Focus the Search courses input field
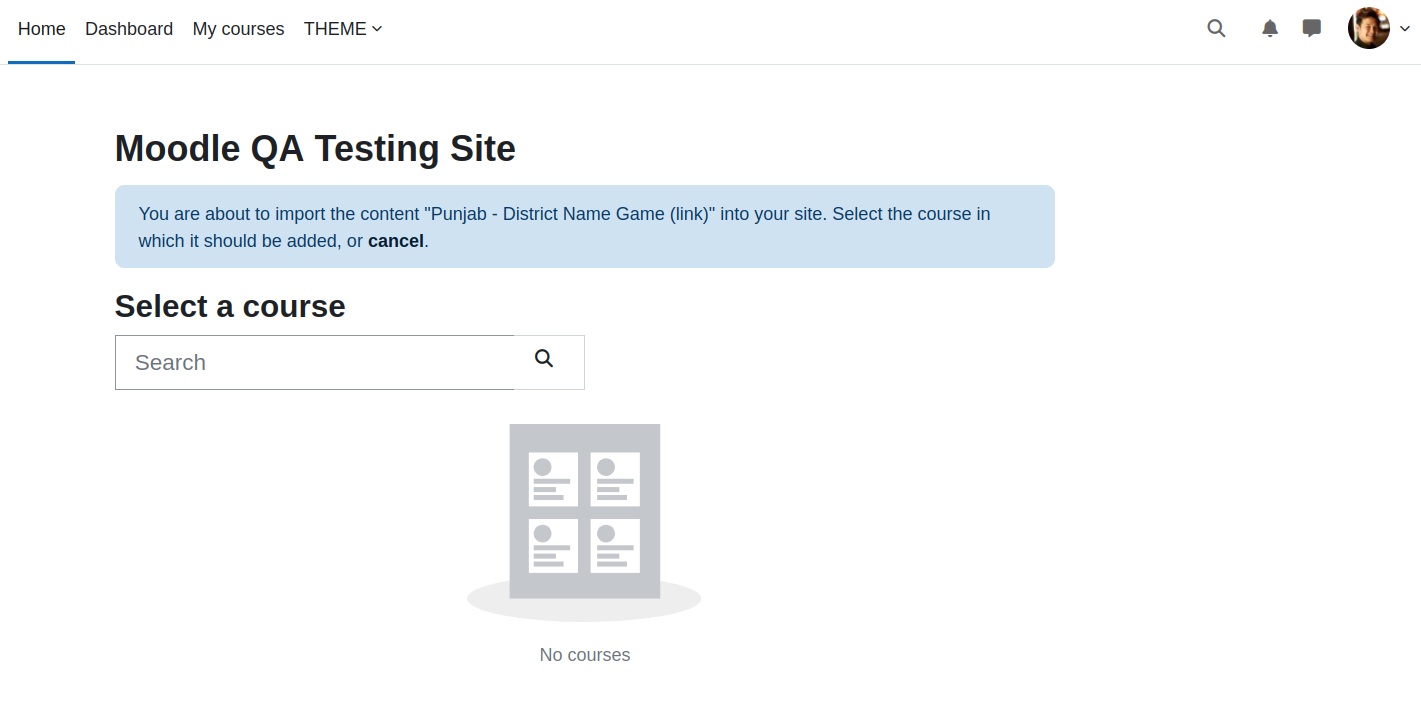 click(315, 362)
